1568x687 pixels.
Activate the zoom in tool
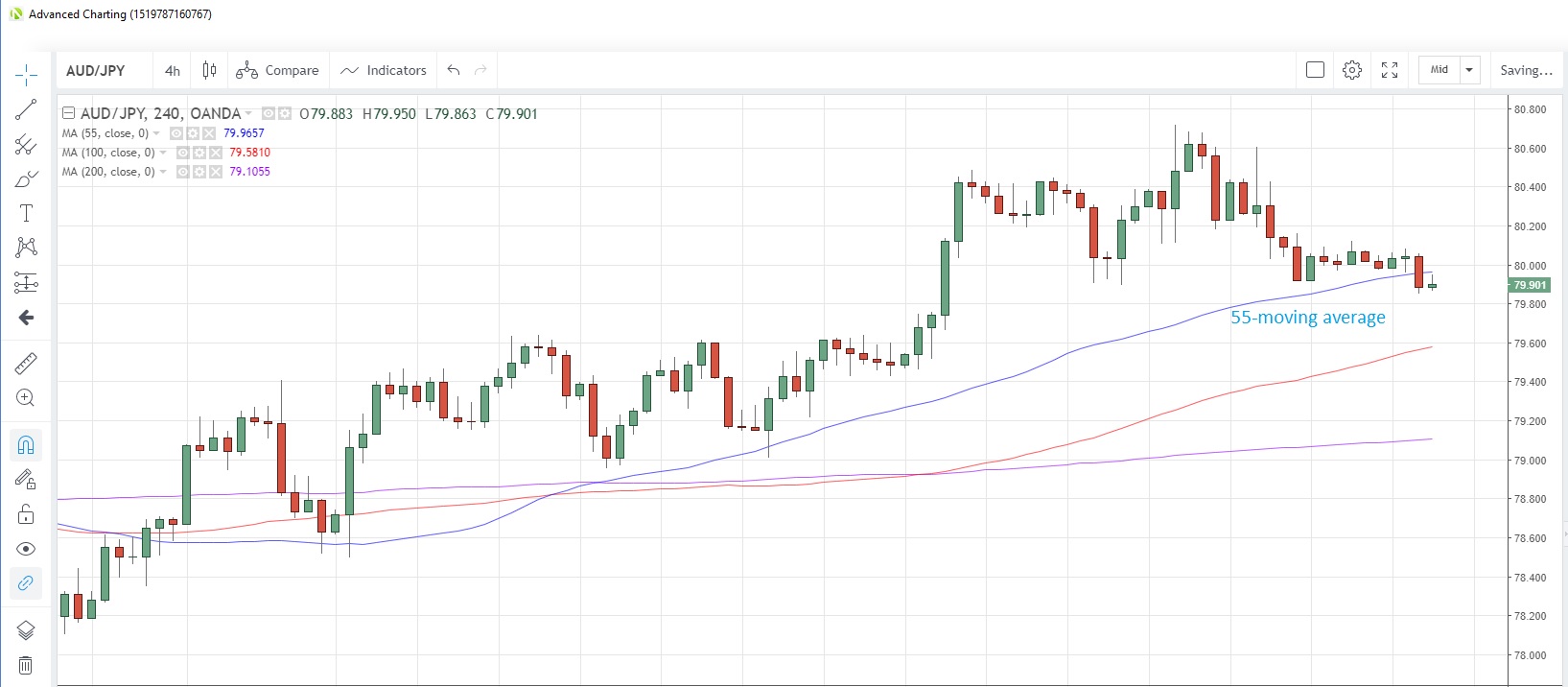(26, 397)
